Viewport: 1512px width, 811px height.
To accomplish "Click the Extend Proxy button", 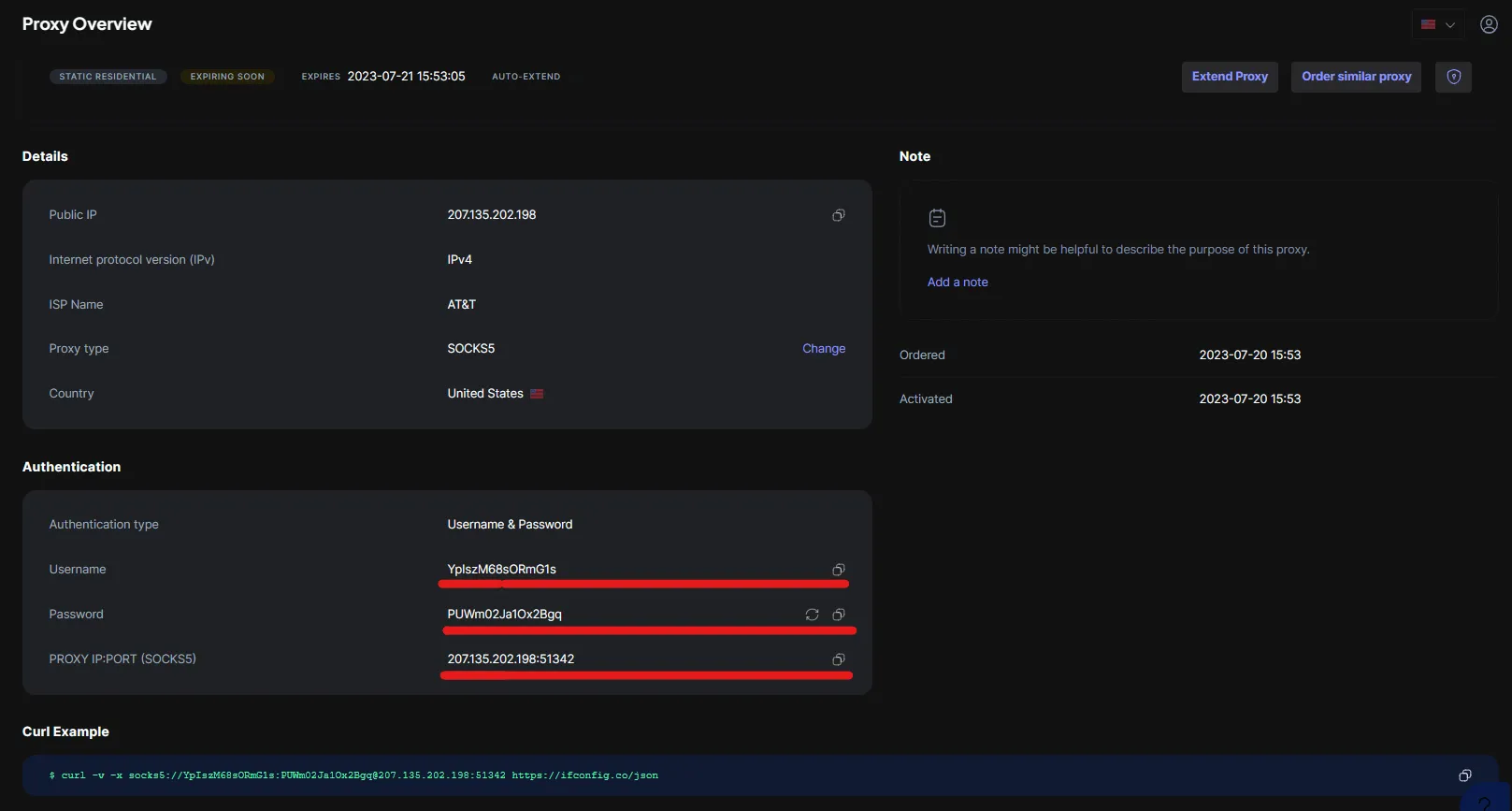I will 1229,77.
